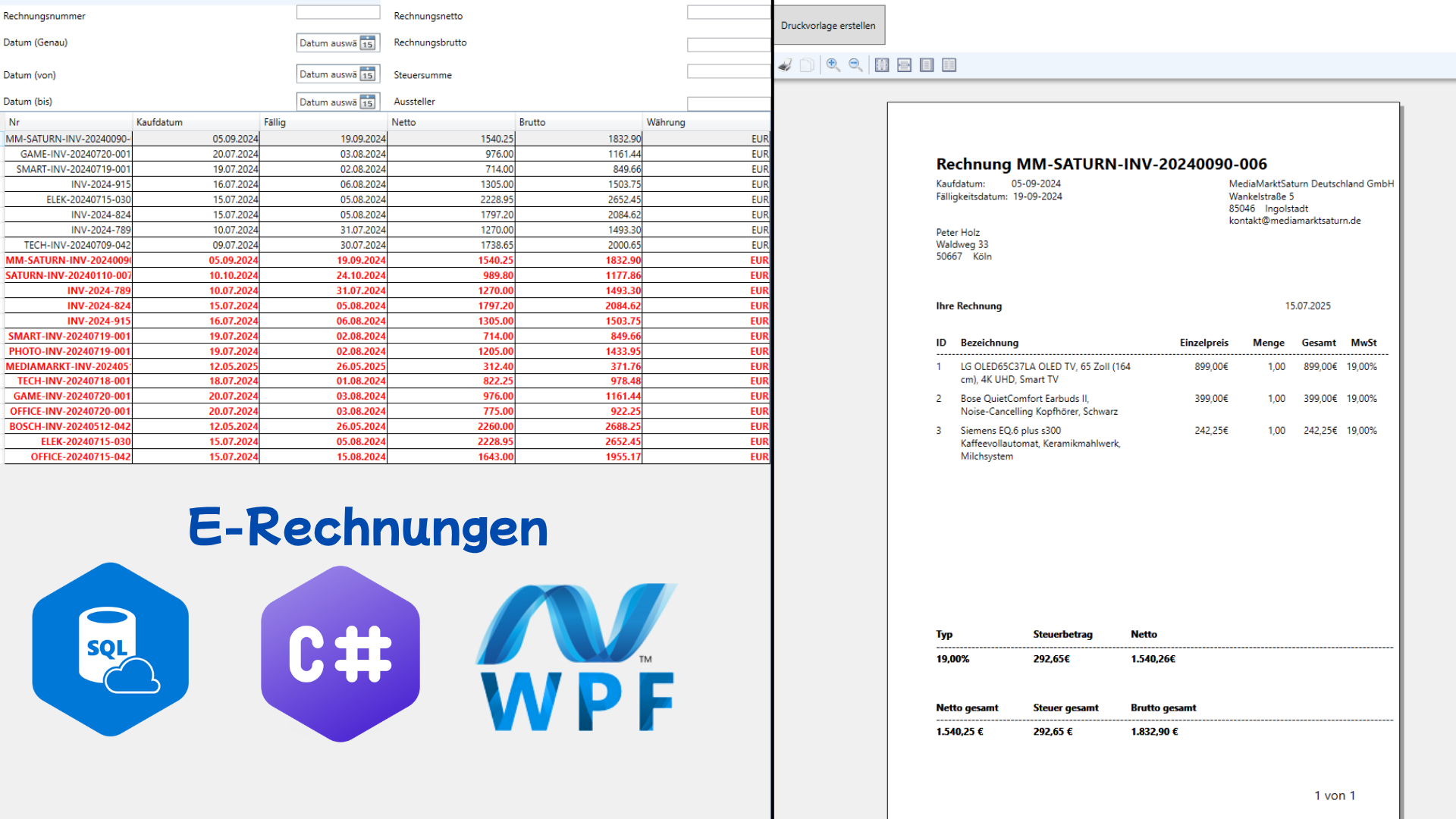Focus the Aussteller input field

click(729, 103)
